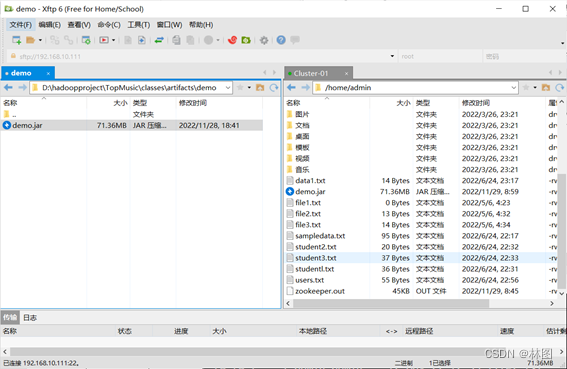Open dropdown beside the red play icon
This screenshot has width=567, height=369.
point(113,40)
